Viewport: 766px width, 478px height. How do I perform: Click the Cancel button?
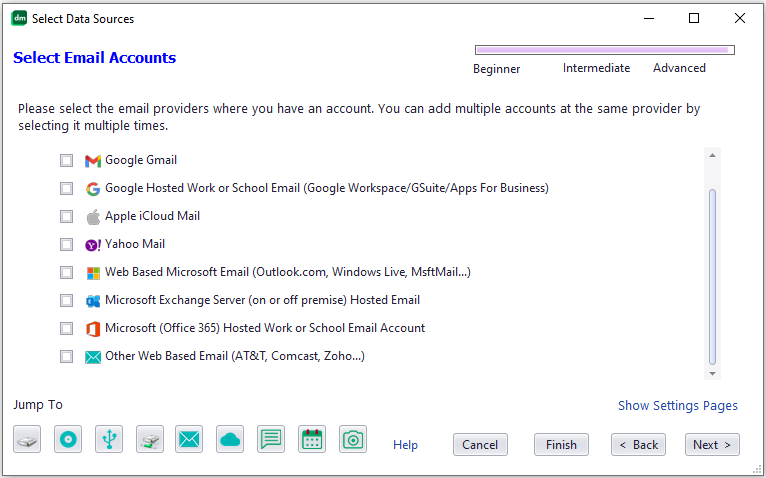tap(480, 445)
